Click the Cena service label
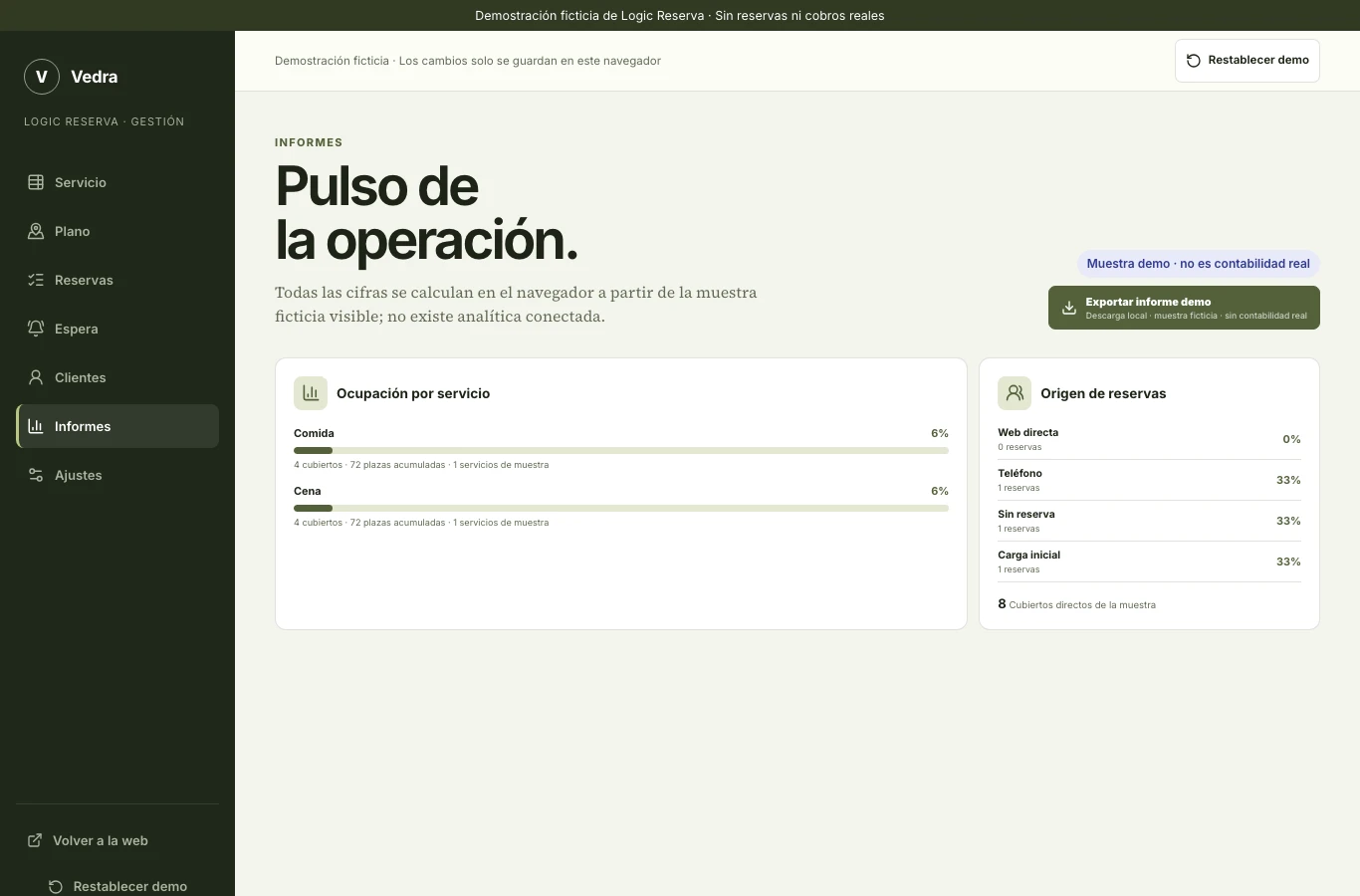 pos(308,491)
